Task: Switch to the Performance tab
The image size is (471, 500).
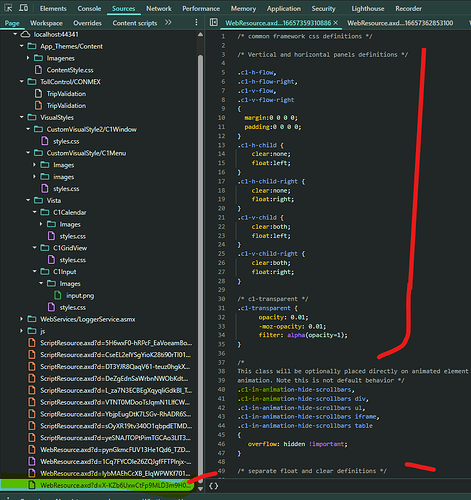Action: [201, 9]
